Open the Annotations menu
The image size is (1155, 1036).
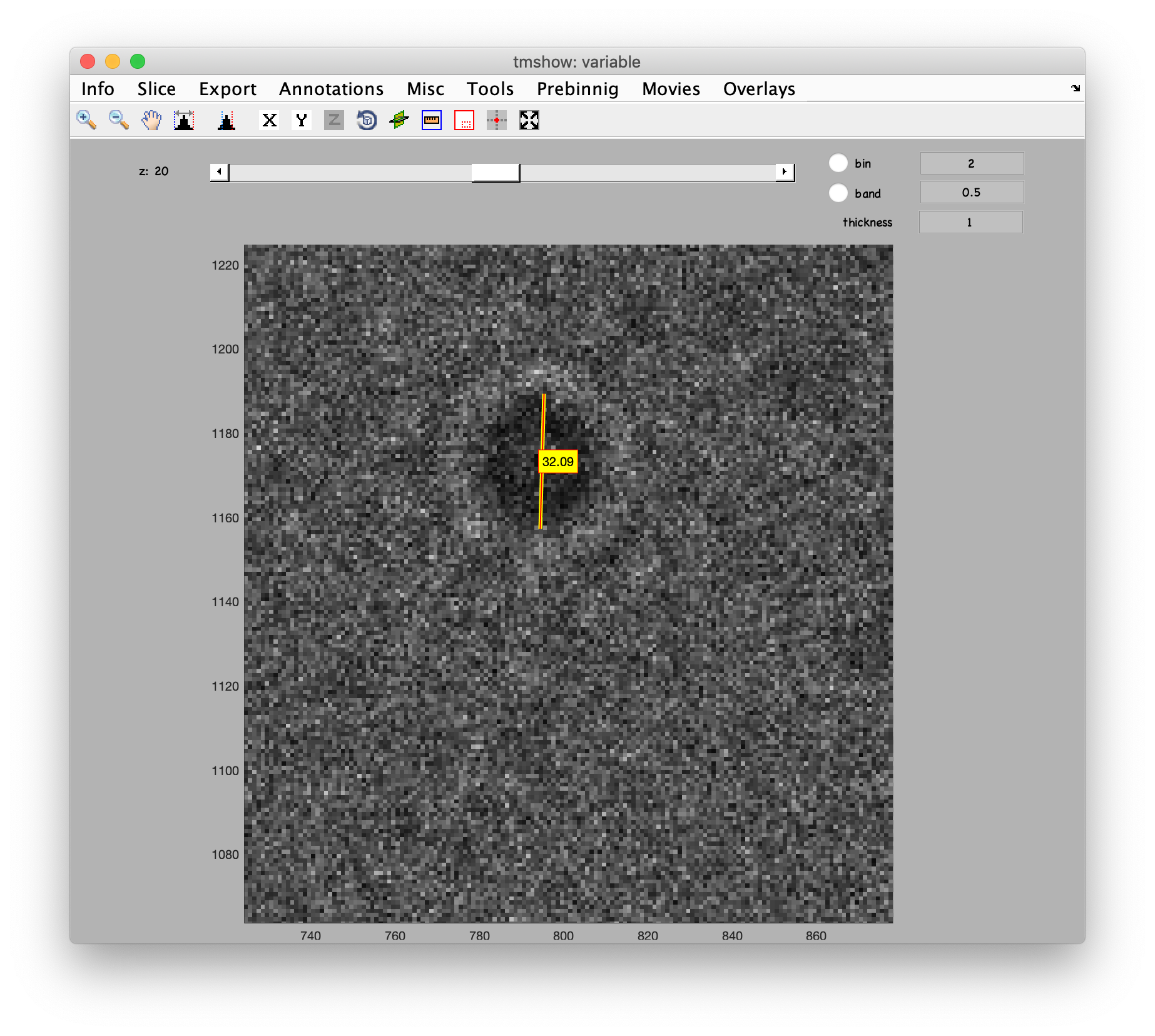(x=331, y=89)
